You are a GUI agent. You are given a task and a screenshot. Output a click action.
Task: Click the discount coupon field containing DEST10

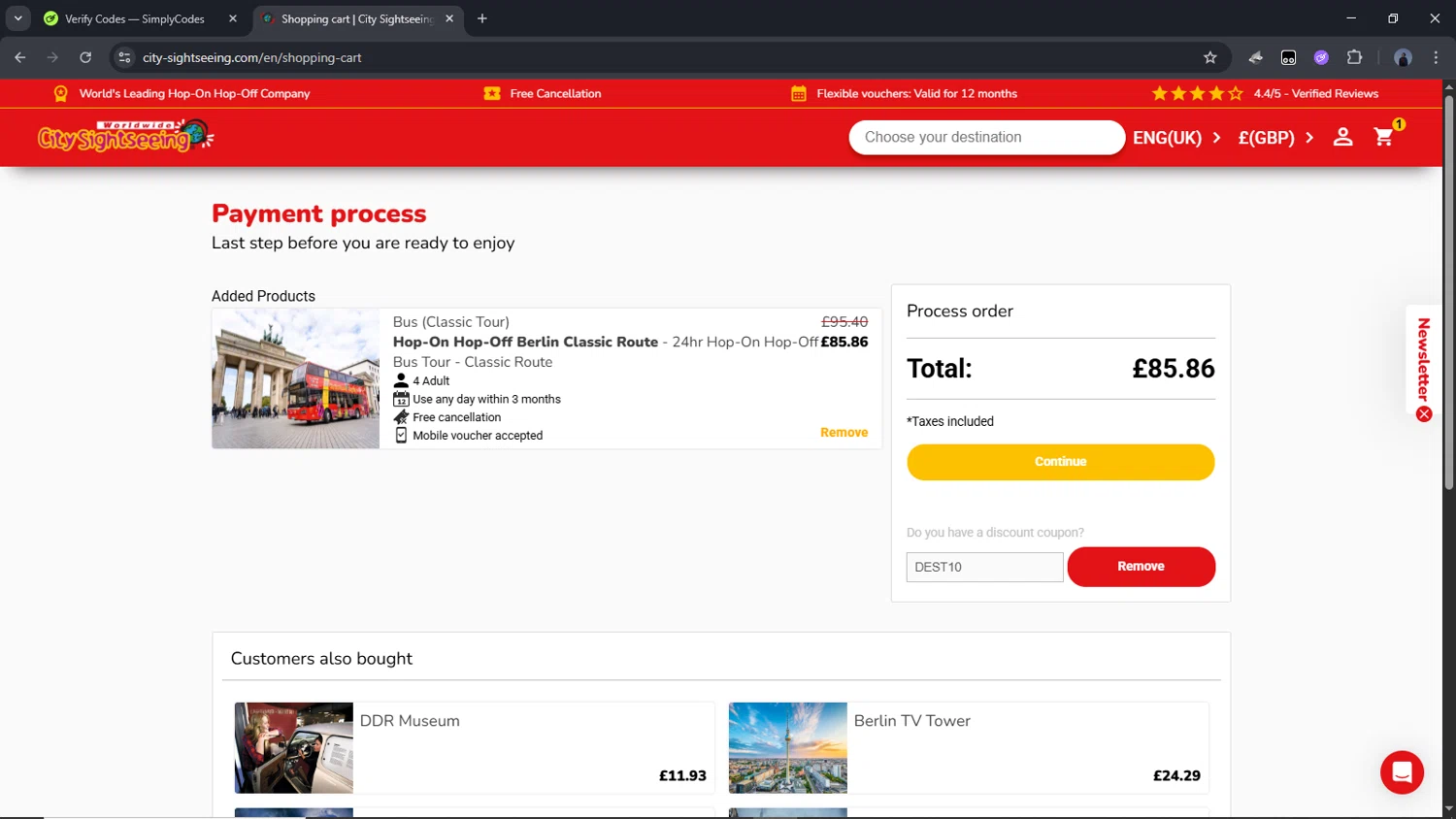point(984,567)
